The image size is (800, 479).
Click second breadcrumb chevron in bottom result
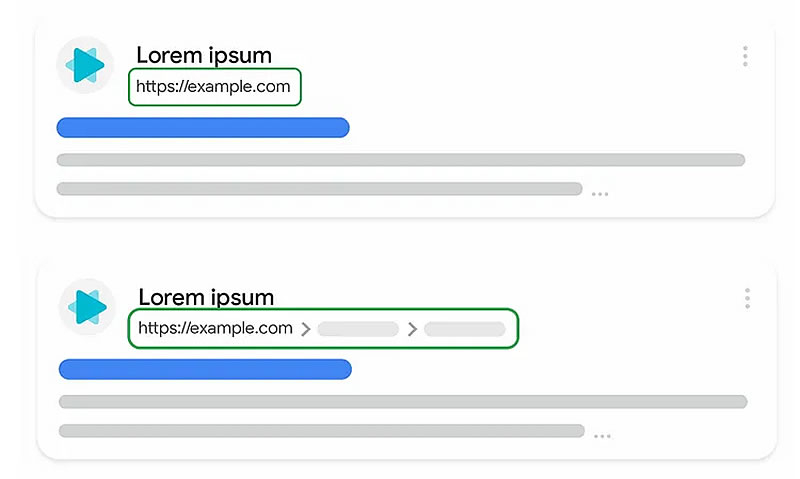(411, 329)
